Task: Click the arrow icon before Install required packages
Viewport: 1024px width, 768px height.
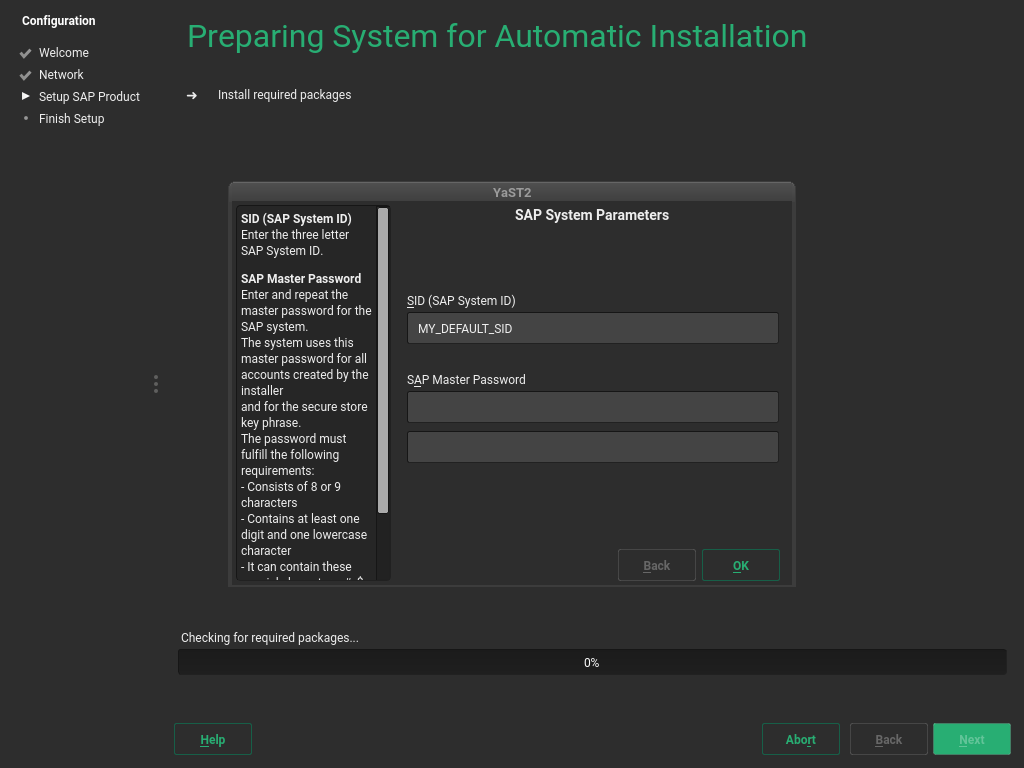Action: click(x=191, y=95)
